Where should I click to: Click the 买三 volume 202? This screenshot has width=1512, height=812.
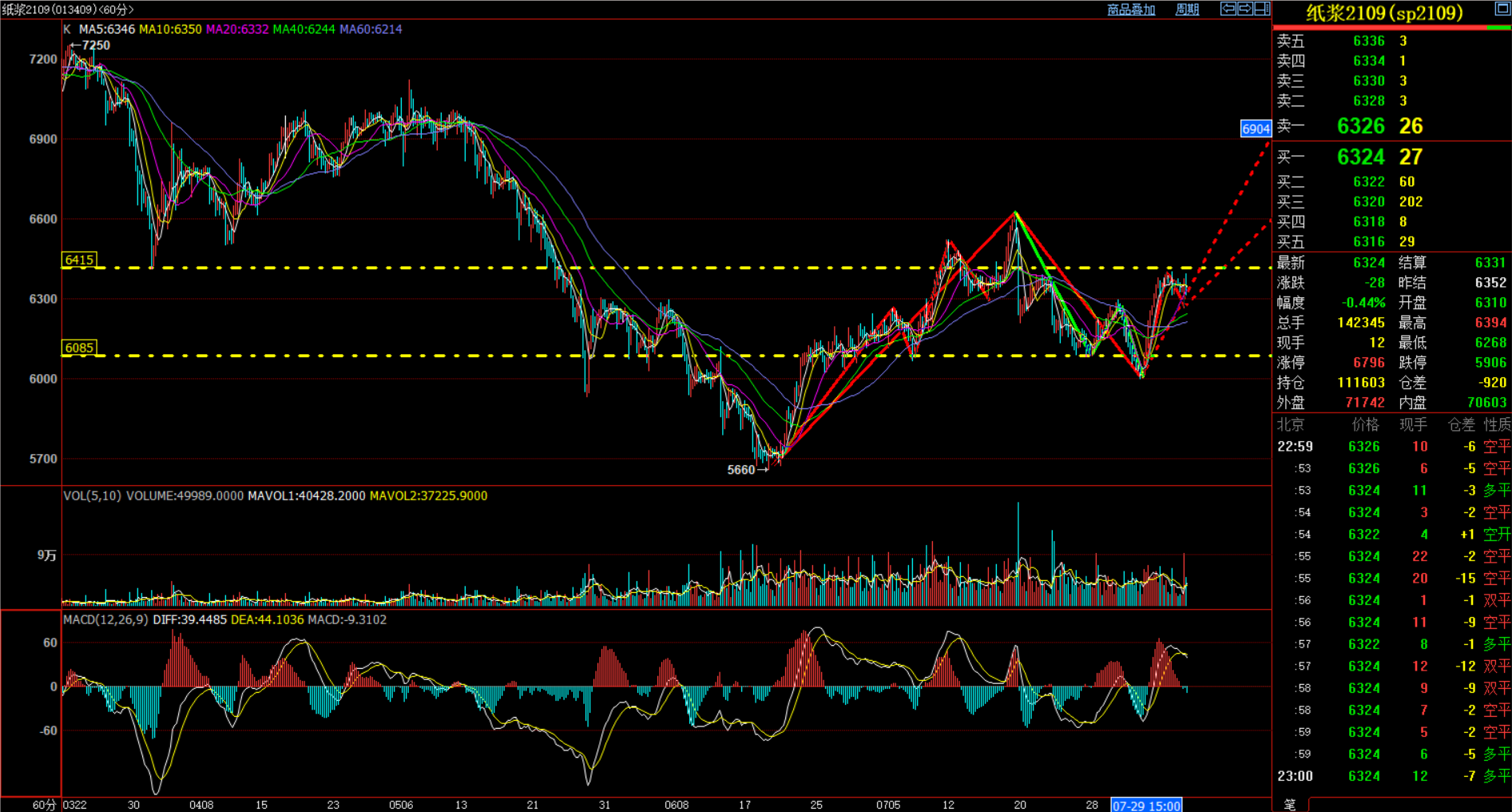(1411, 202)
